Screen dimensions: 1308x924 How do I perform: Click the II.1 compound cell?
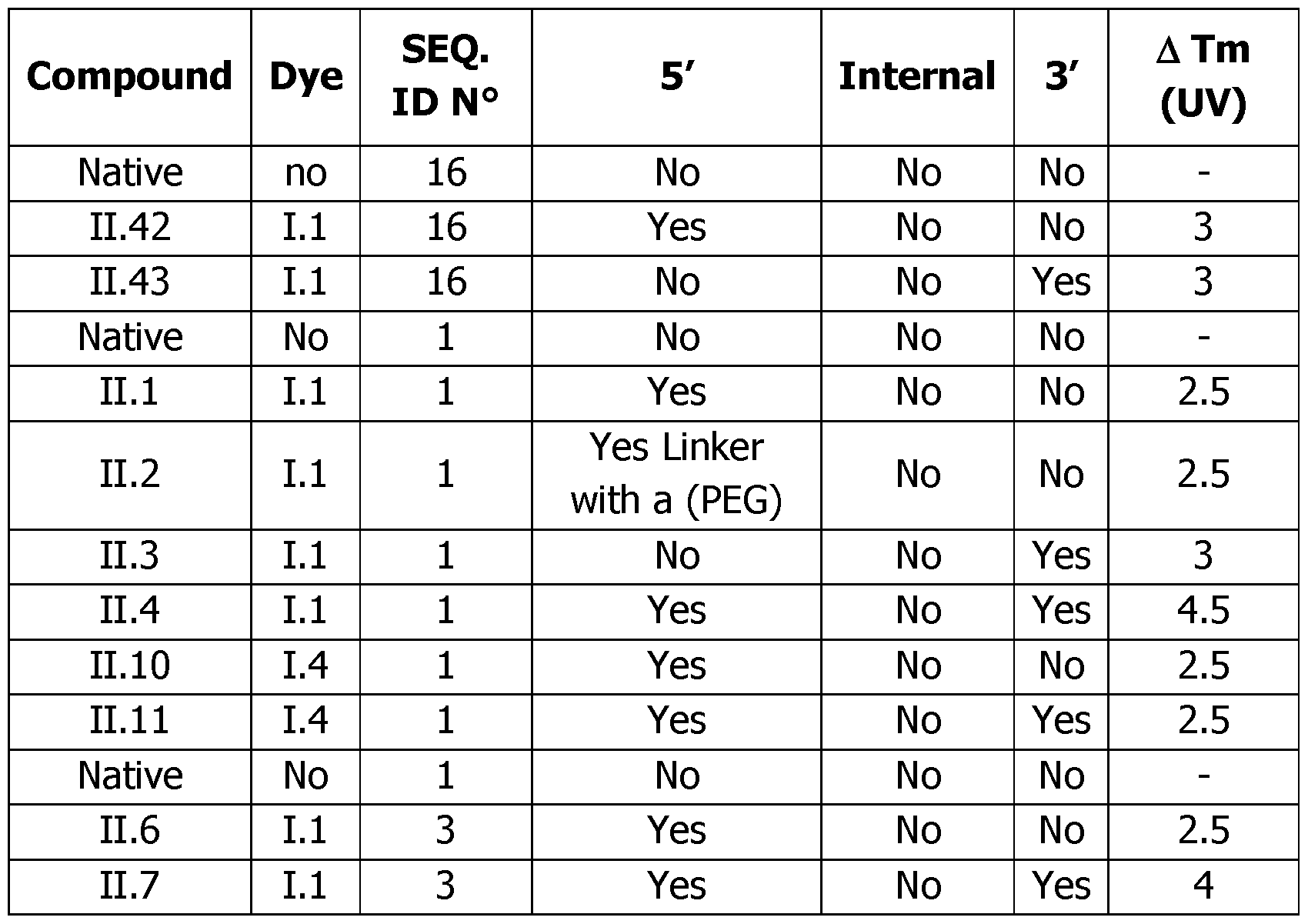(x=129, y=392)
